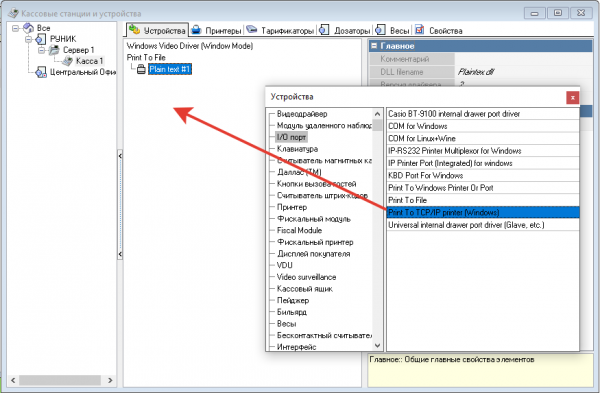Select Бильярд device category

(292, 312)
